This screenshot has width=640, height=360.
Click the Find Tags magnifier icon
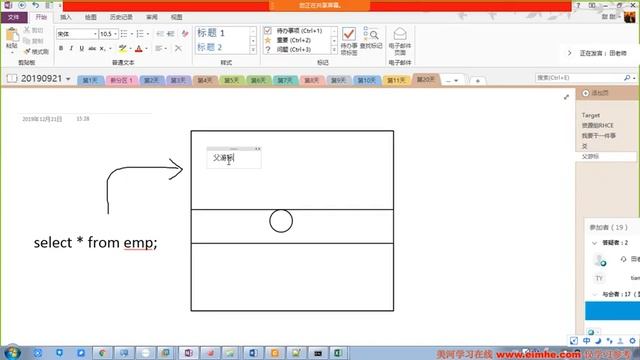click(x=371, y=38)
